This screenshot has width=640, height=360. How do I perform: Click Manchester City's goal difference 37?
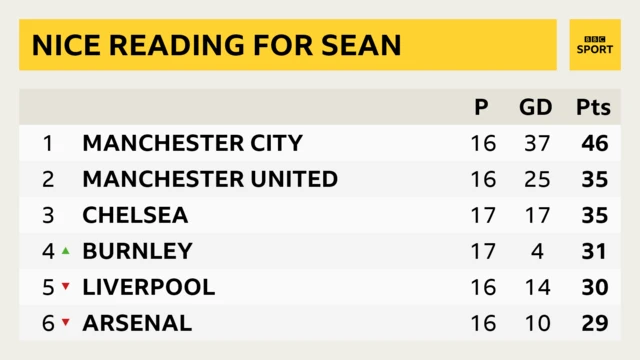click(538, 143)
